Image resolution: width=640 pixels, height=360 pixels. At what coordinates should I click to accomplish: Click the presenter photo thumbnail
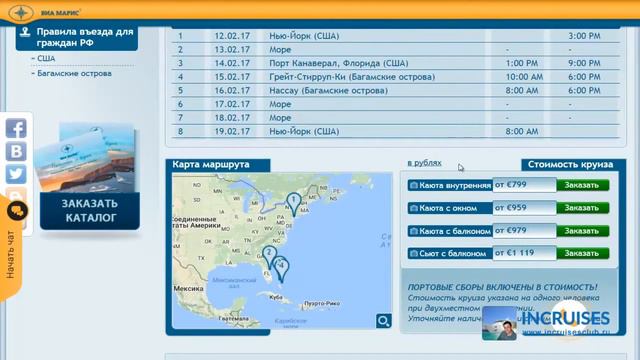point(499,323)
